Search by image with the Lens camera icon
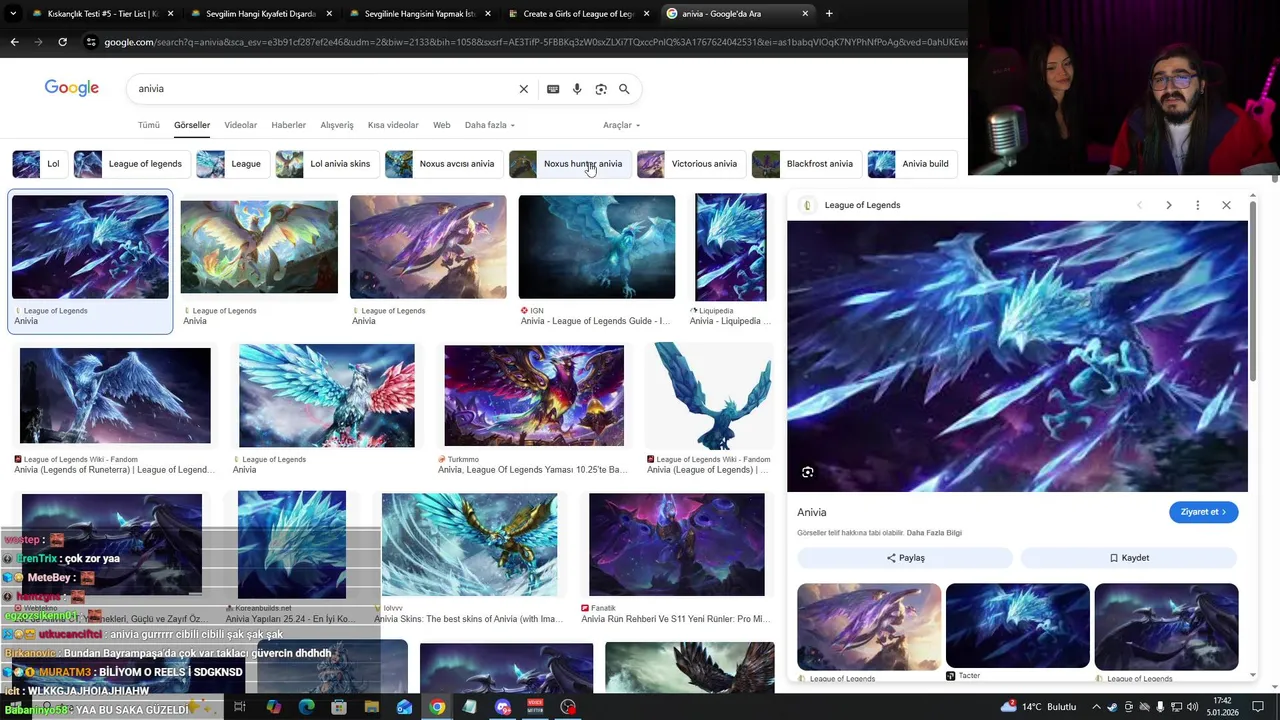The height and width of the screenshot is (720, 1280). coord(601,89)
